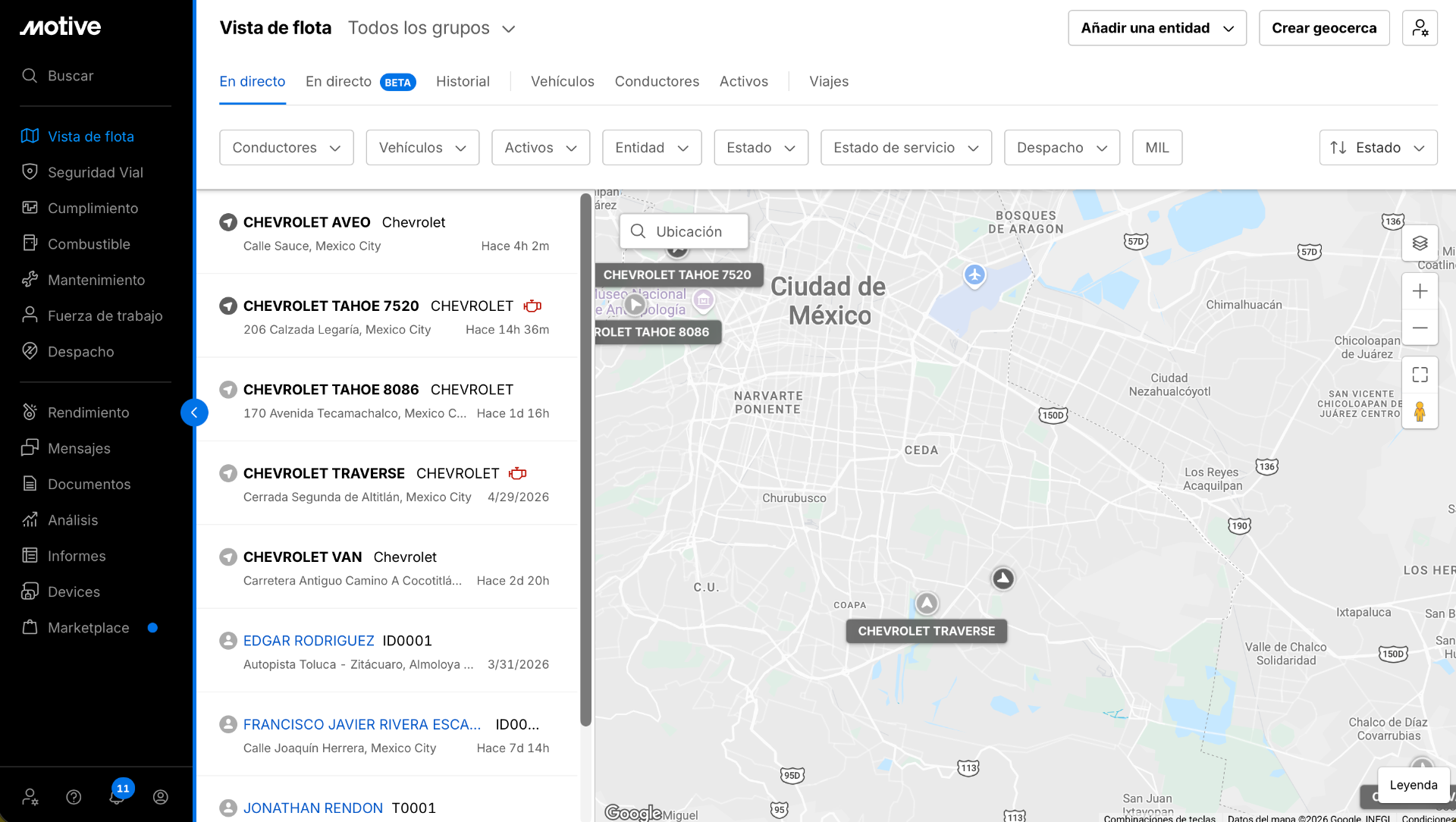Click engine fault icon on CHEVROLET TAHOE 7520
Image resolution: width=1456 pixels, height=822 pixels.
pos(533,306)
